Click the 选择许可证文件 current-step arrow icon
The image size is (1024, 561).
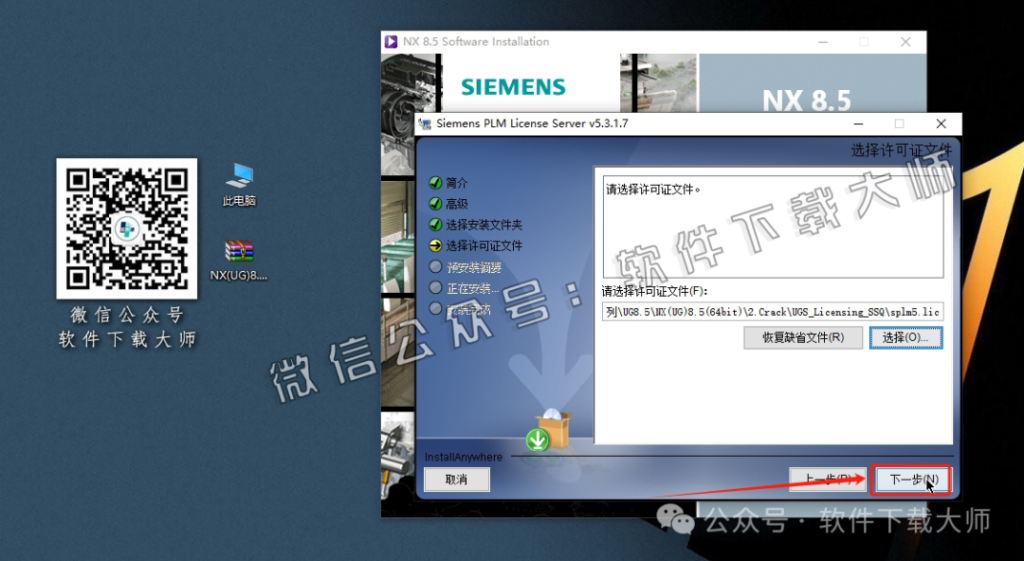tap(436, 246)
